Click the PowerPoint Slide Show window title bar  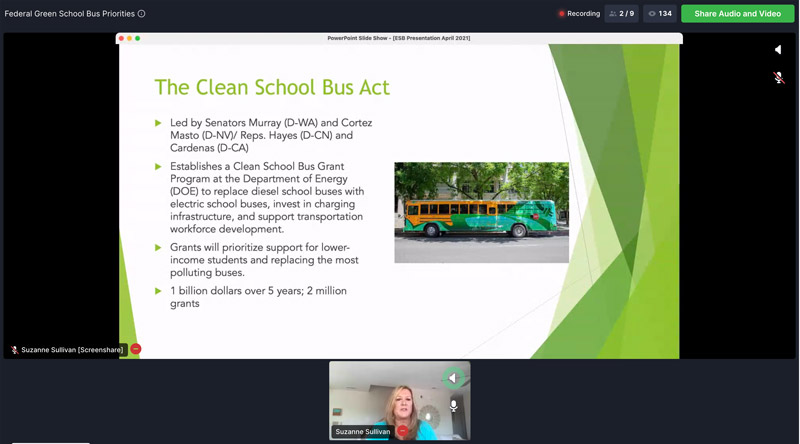click(398, 38)
